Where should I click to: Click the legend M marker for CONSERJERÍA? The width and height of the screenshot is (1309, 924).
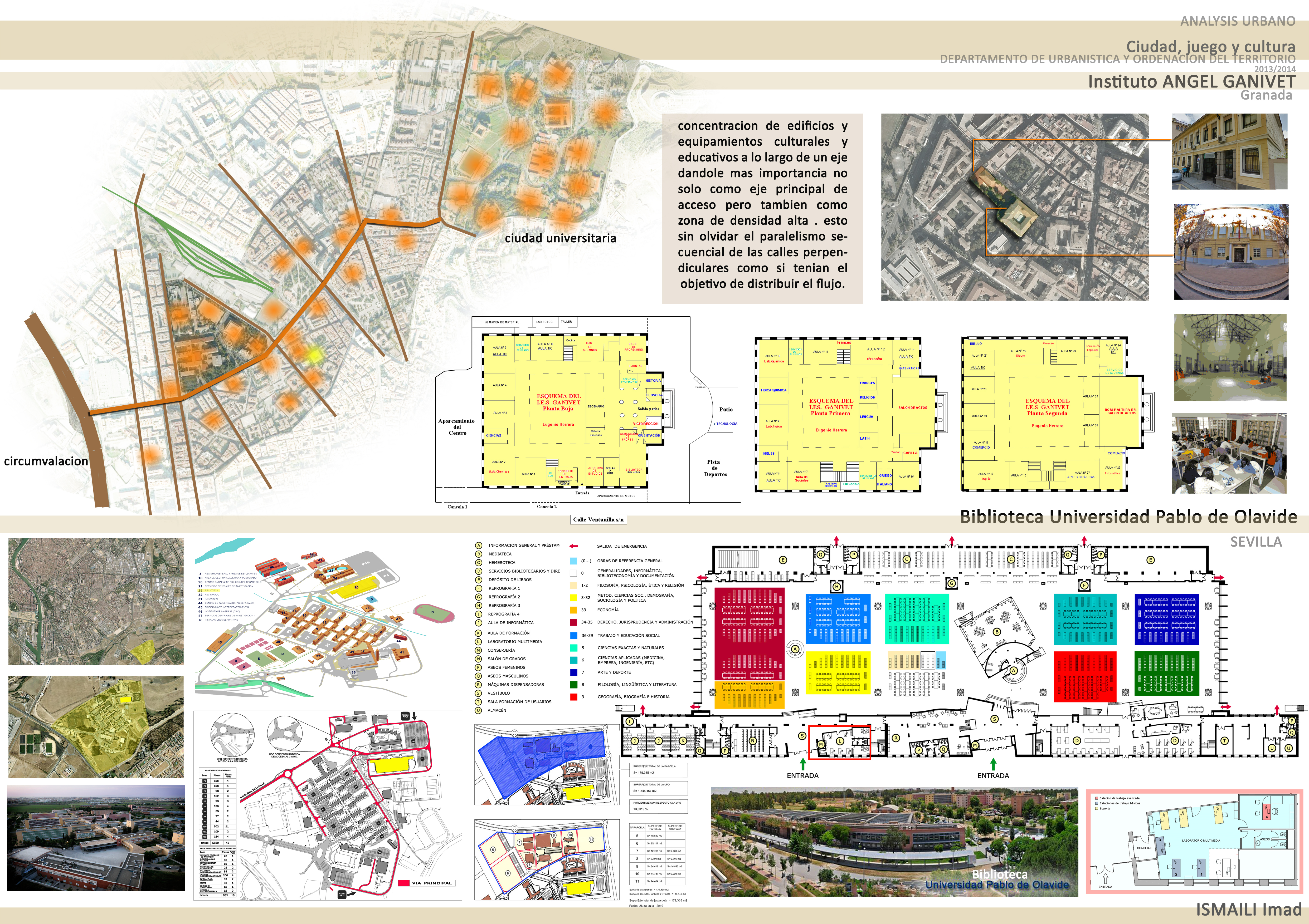(478, 650)
